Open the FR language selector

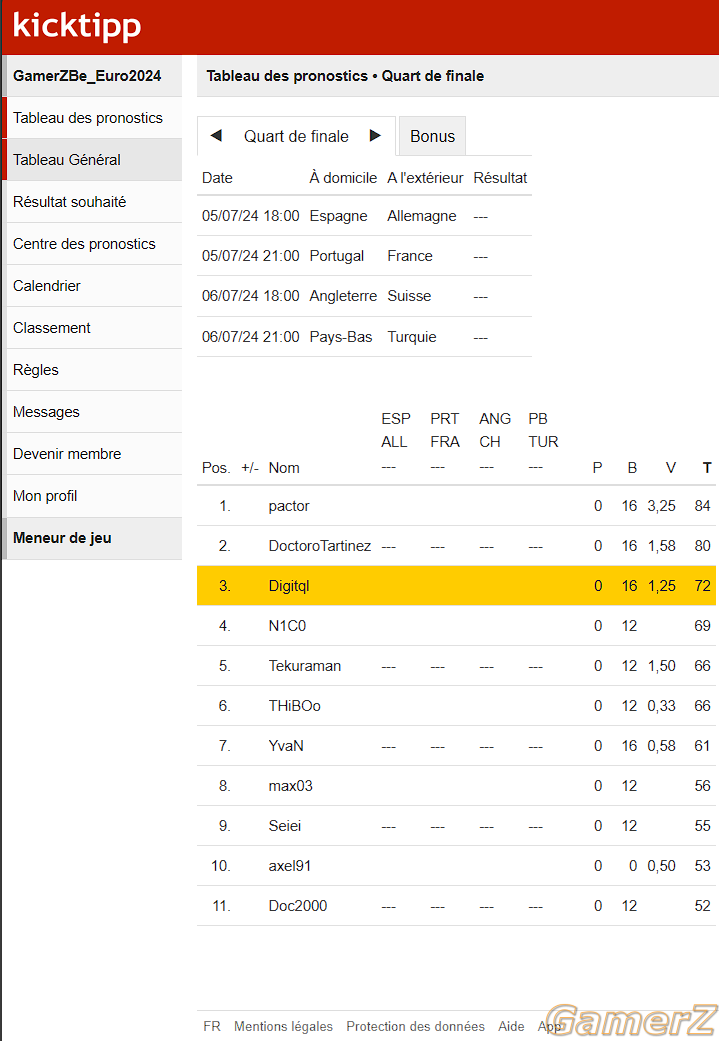(212, 1026)
